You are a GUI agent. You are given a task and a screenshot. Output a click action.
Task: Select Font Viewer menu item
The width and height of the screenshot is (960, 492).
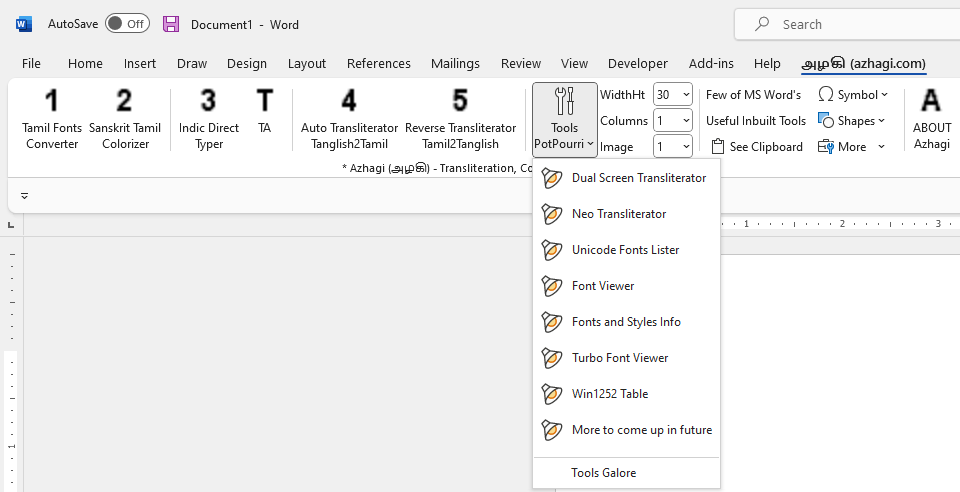626,286
